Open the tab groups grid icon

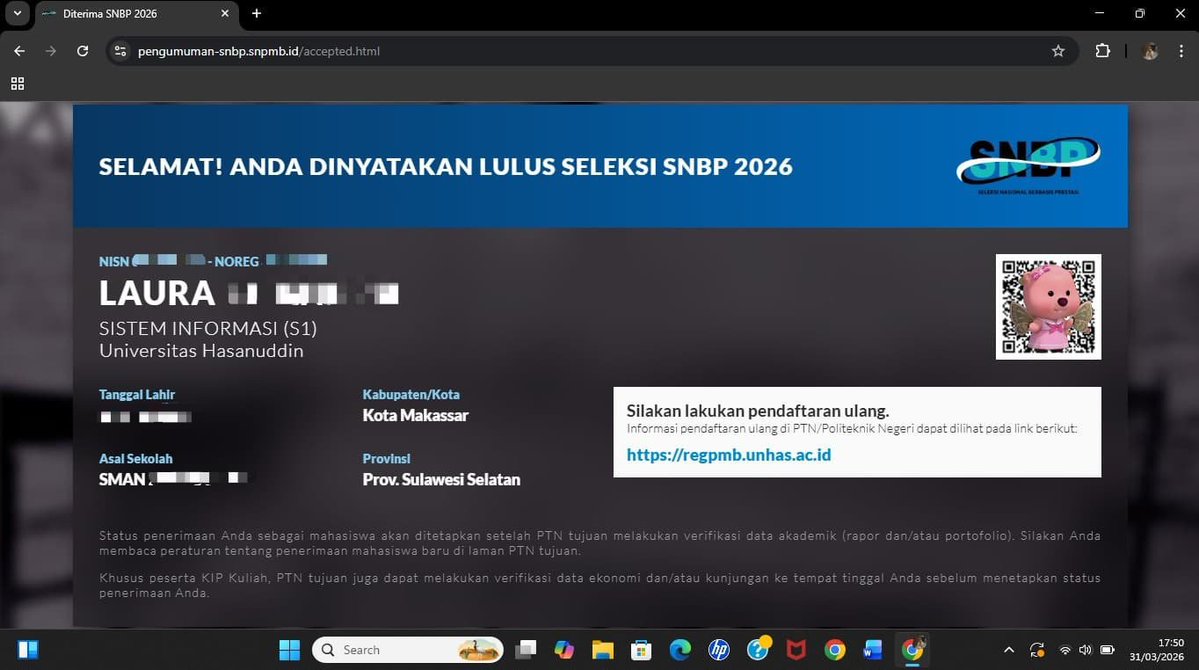pos(18,83)
